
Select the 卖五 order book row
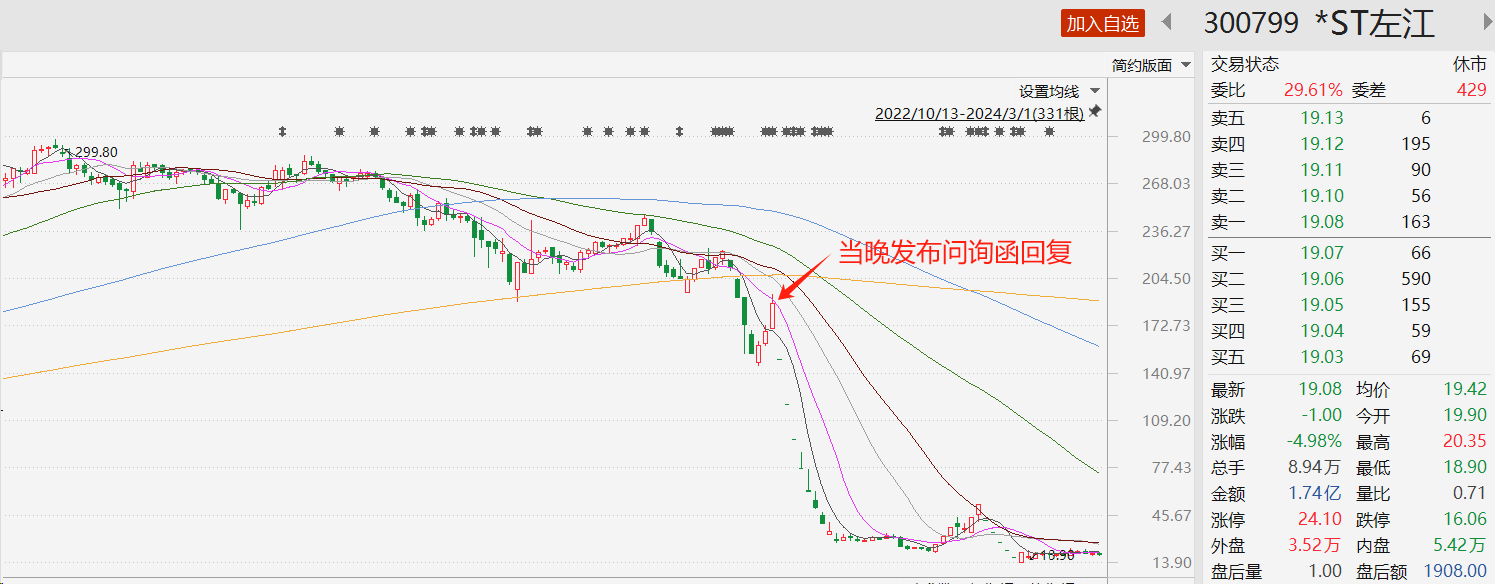1320,118
